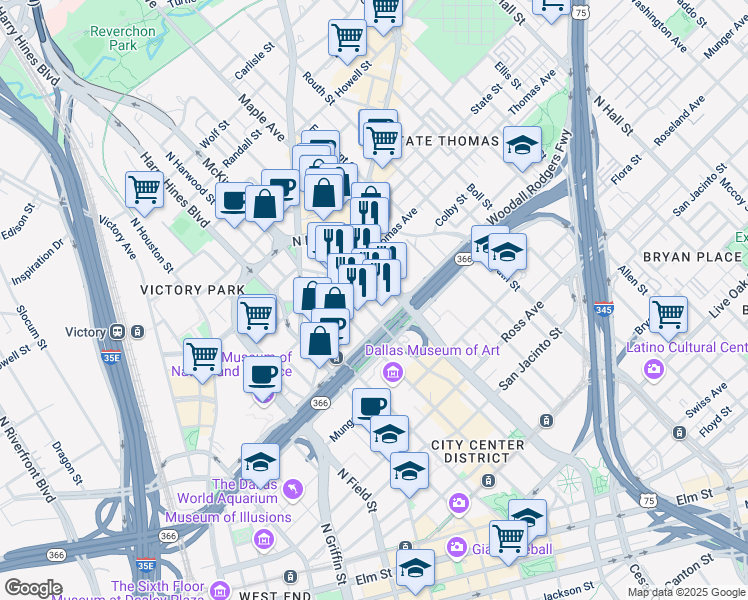Click the Victory station light rail icon
The width and height of the screenshot is (748, 600).
pyautogui.click(x=137, y=331)
